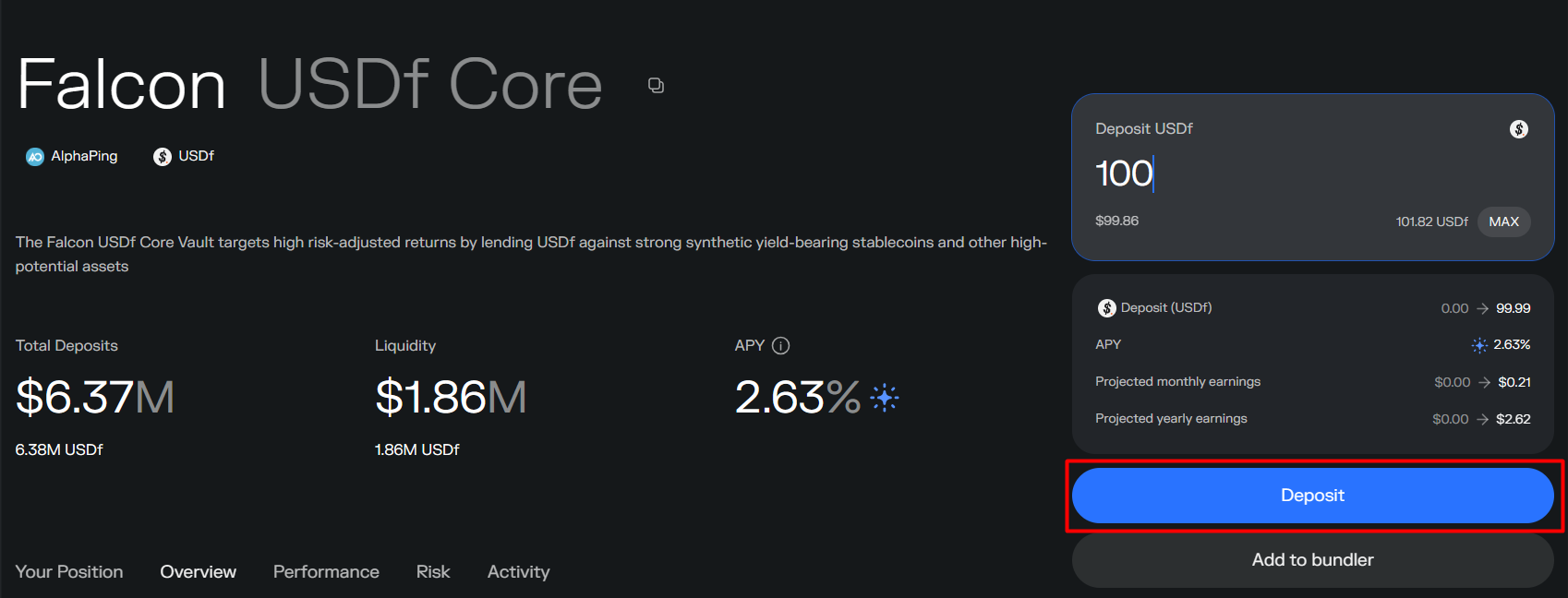
Task: Click the sparkle icon next to 2.63%
Action: click(885, 398)
